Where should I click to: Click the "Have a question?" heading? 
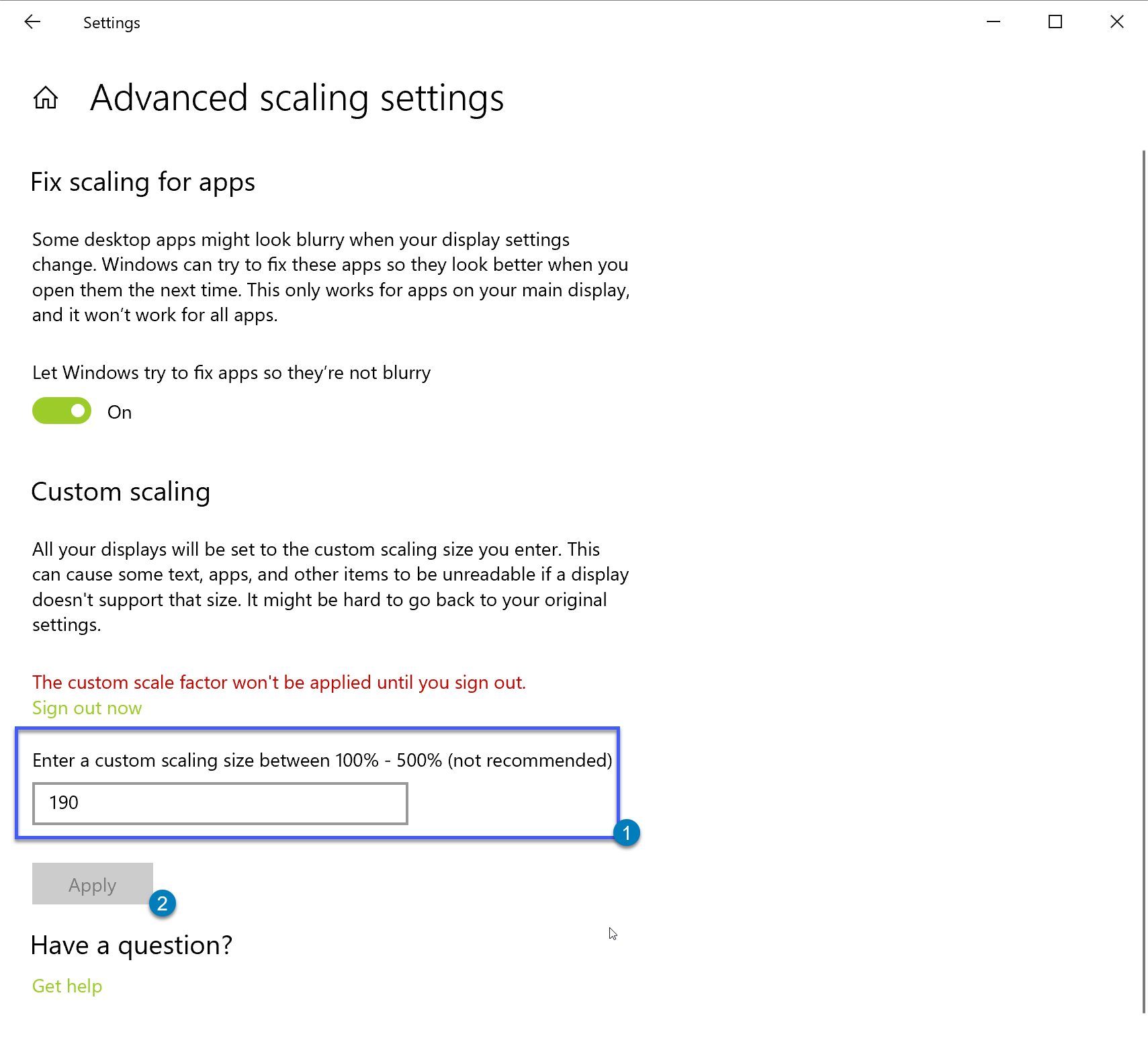[x=132, y=945]
